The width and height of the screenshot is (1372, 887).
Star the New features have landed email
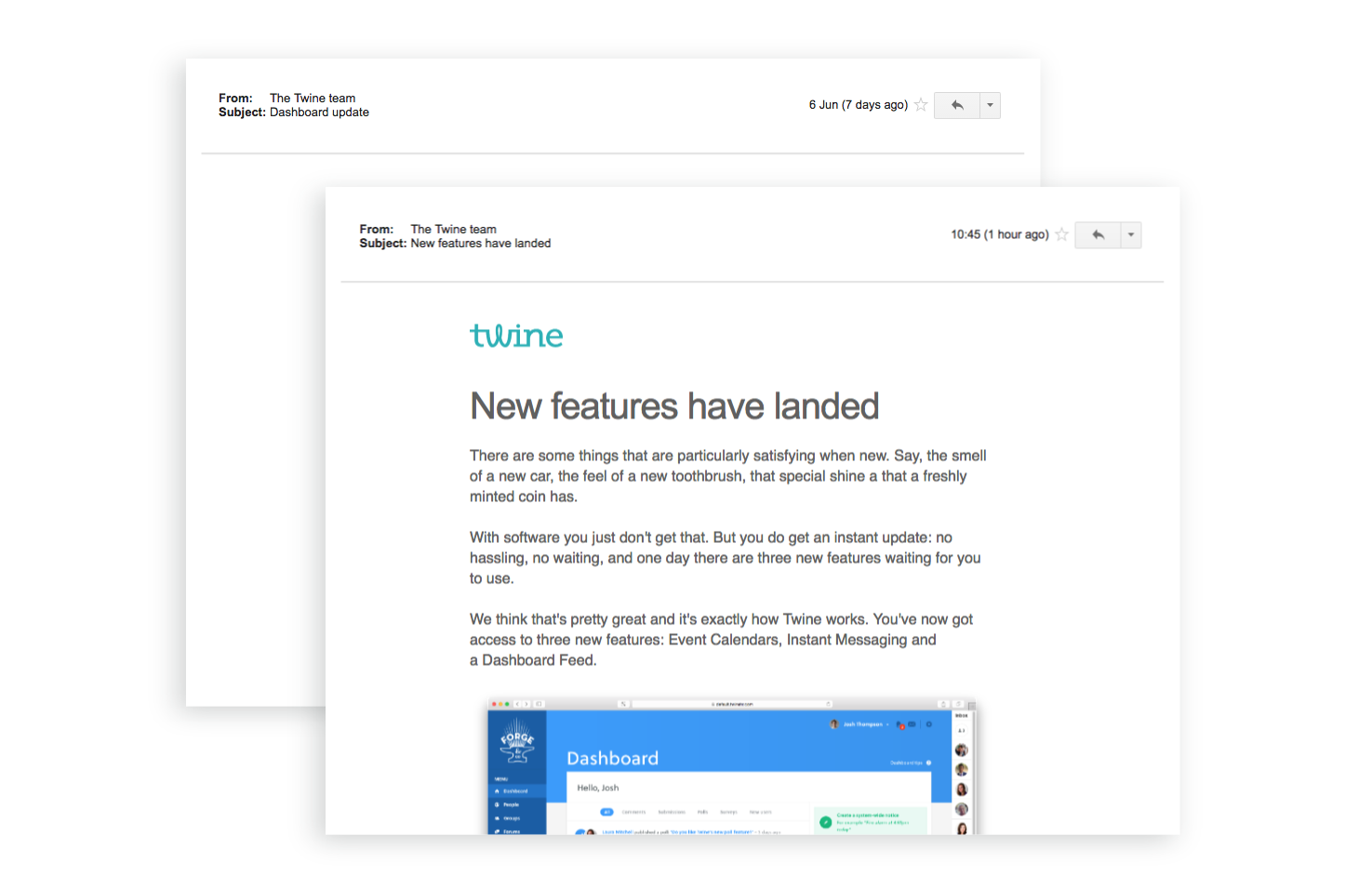click(x=1061, y=235)
